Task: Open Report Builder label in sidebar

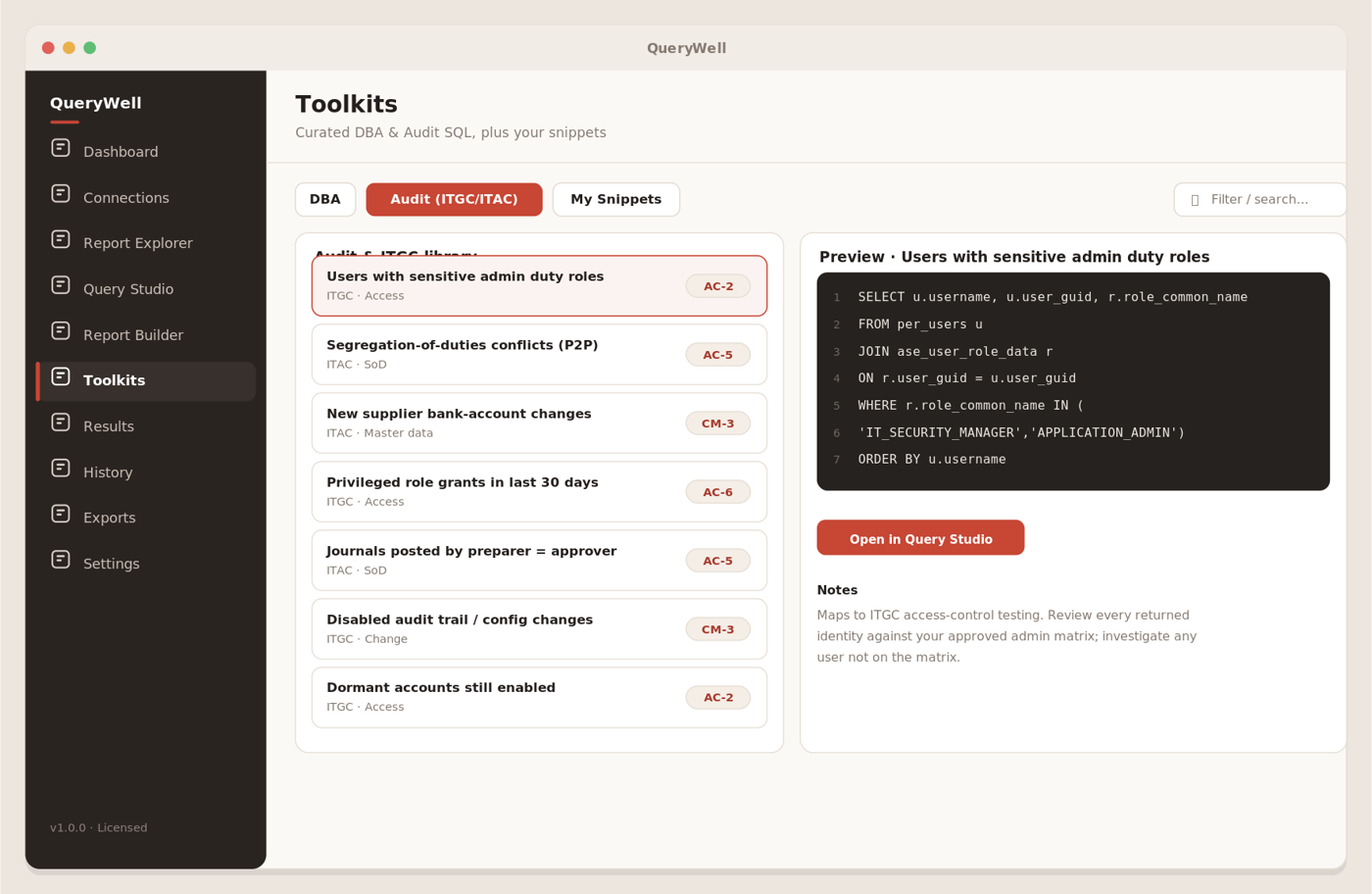Action: click(133, 335)
